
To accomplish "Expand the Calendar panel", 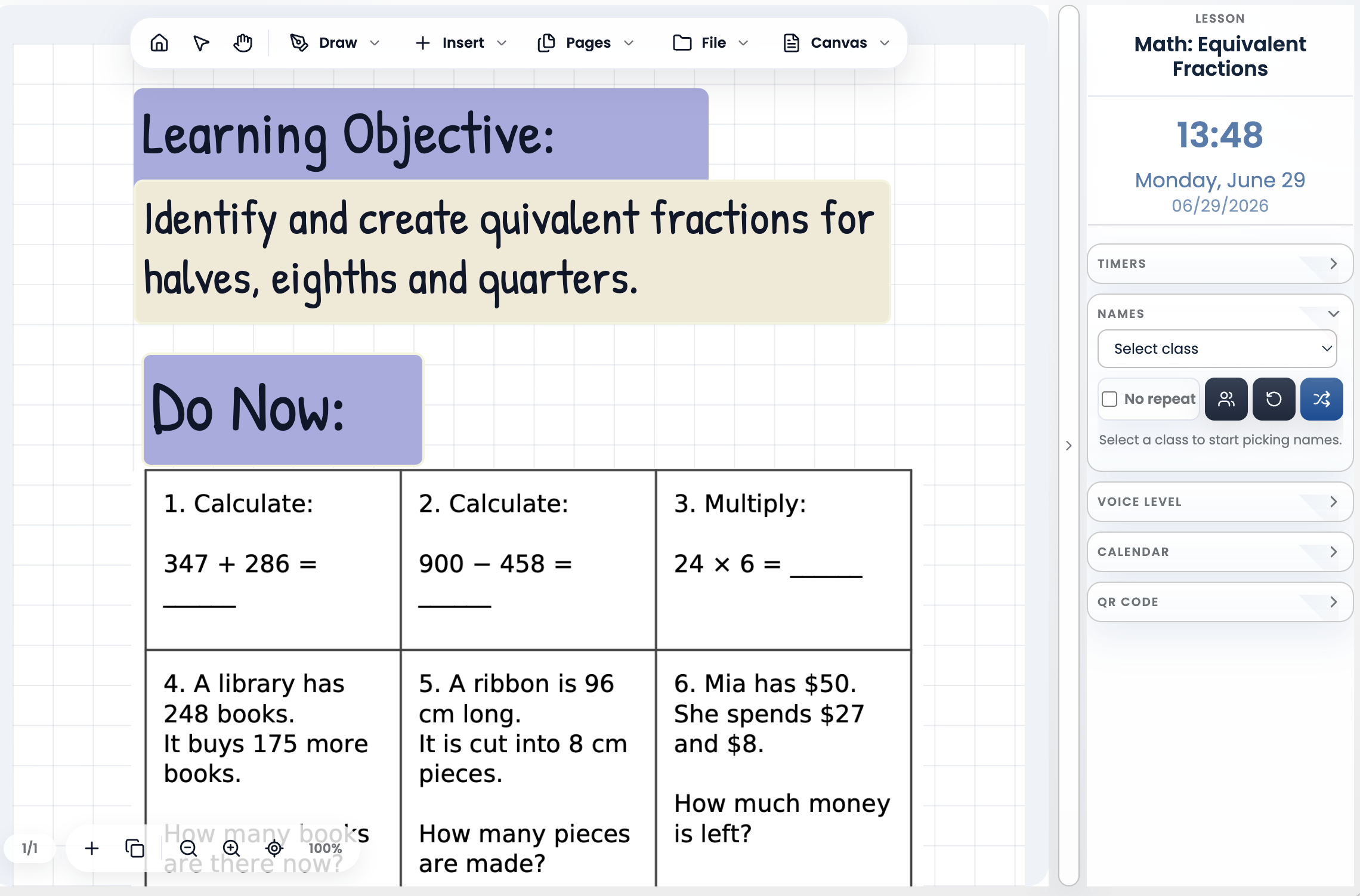I will (1220, 552).
